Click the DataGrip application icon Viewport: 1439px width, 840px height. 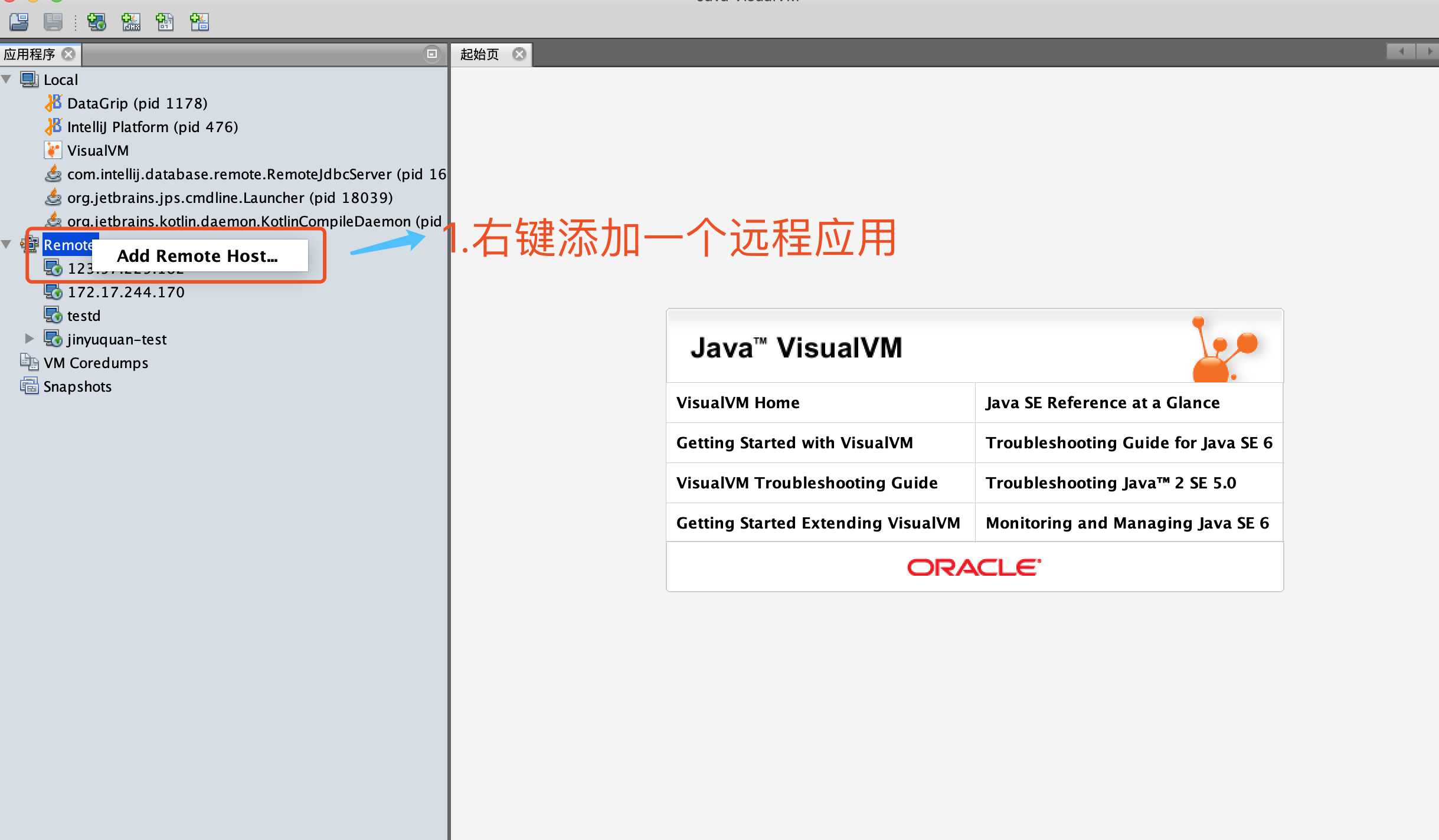point(53,103)
